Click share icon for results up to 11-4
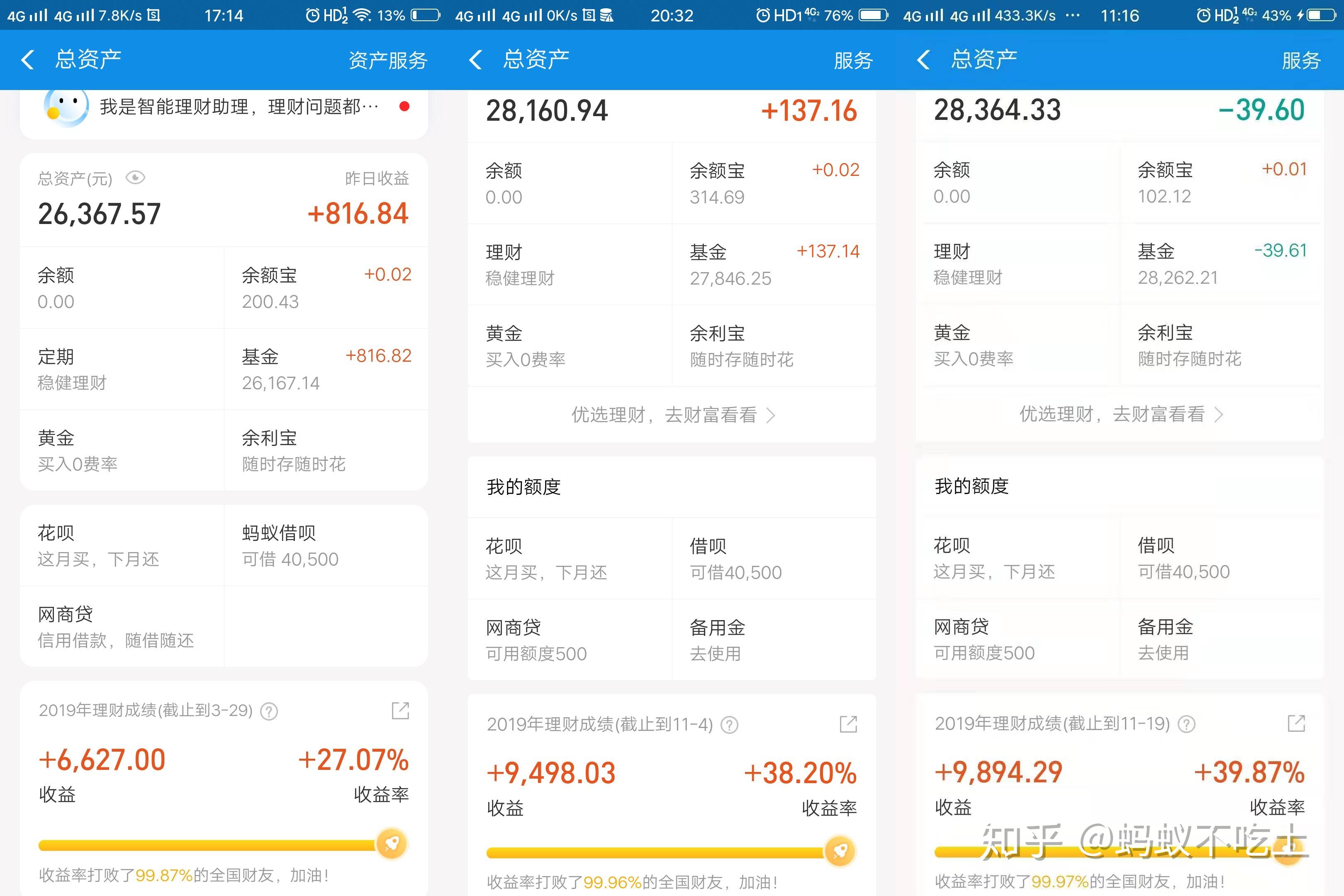 pos(848,724)
